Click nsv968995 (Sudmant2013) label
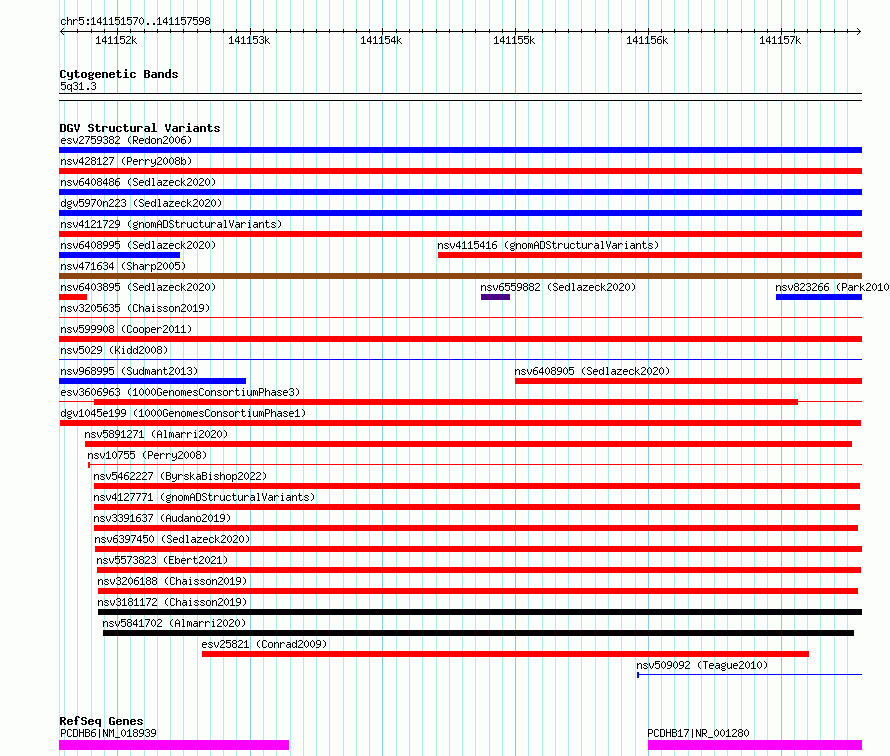The image size is (890, 756). tap(129, 371)
